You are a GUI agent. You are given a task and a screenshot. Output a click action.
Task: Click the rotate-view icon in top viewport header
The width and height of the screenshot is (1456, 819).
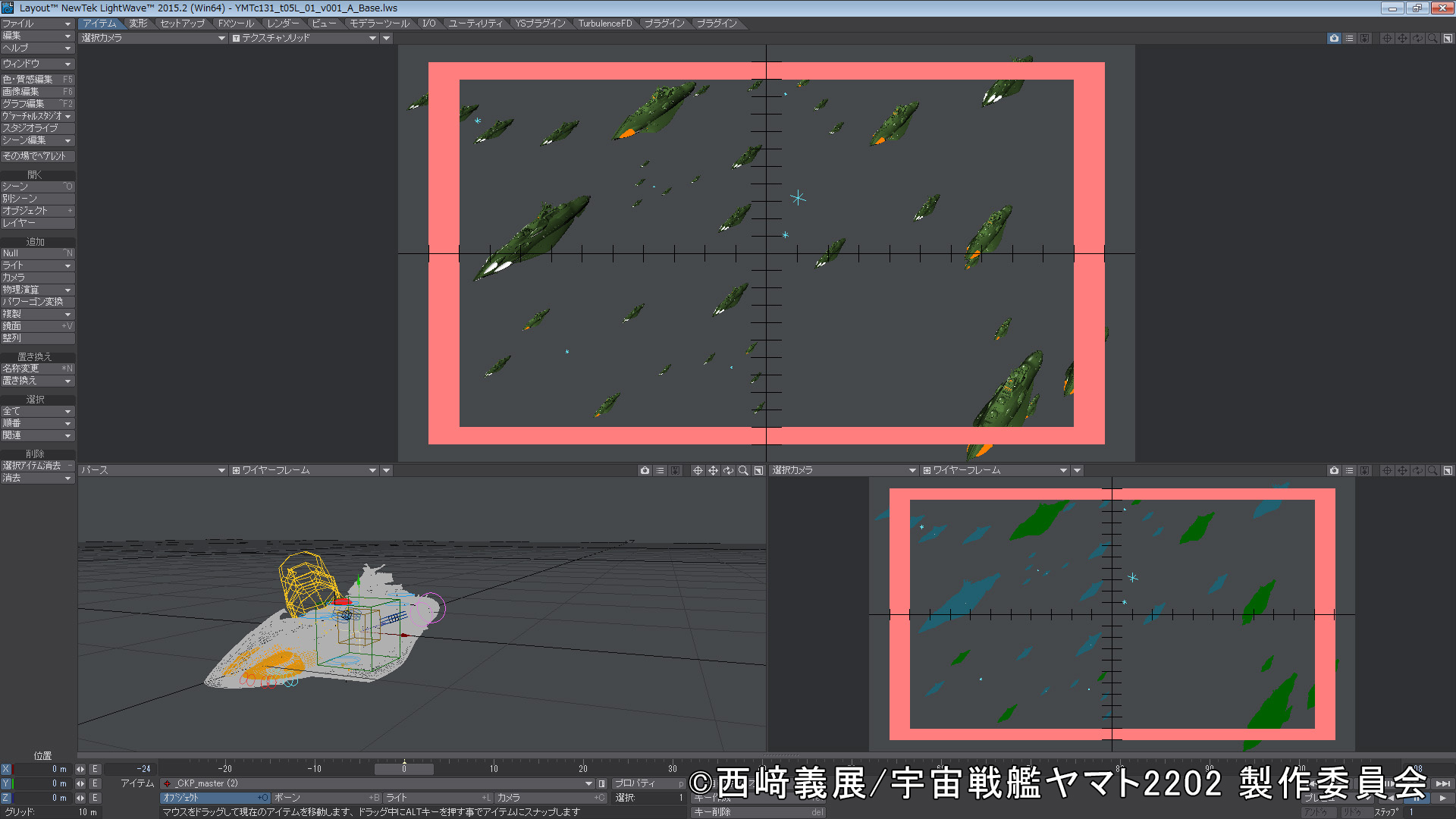1417,38
